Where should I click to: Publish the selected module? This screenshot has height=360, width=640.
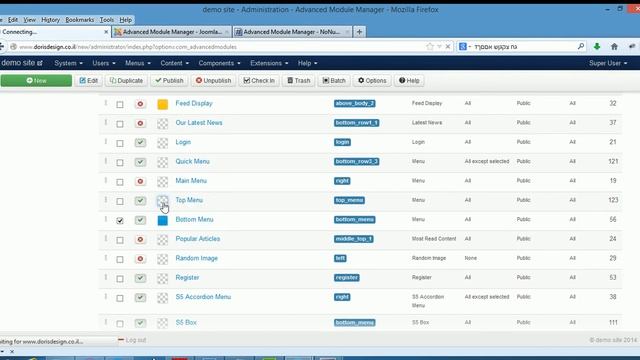point(169,80)
